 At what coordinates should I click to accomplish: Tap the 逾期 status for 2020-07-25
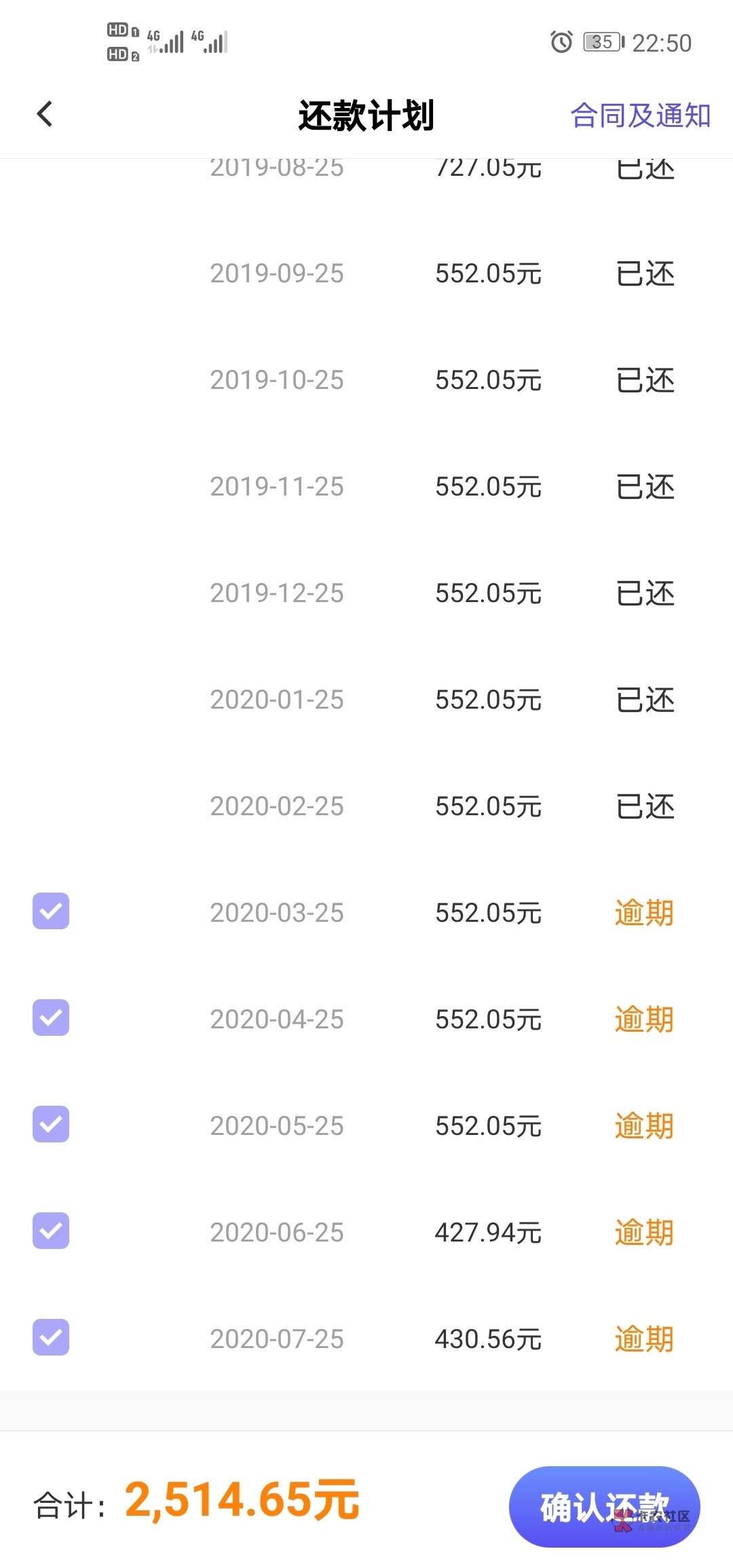tap(644, 1339)
